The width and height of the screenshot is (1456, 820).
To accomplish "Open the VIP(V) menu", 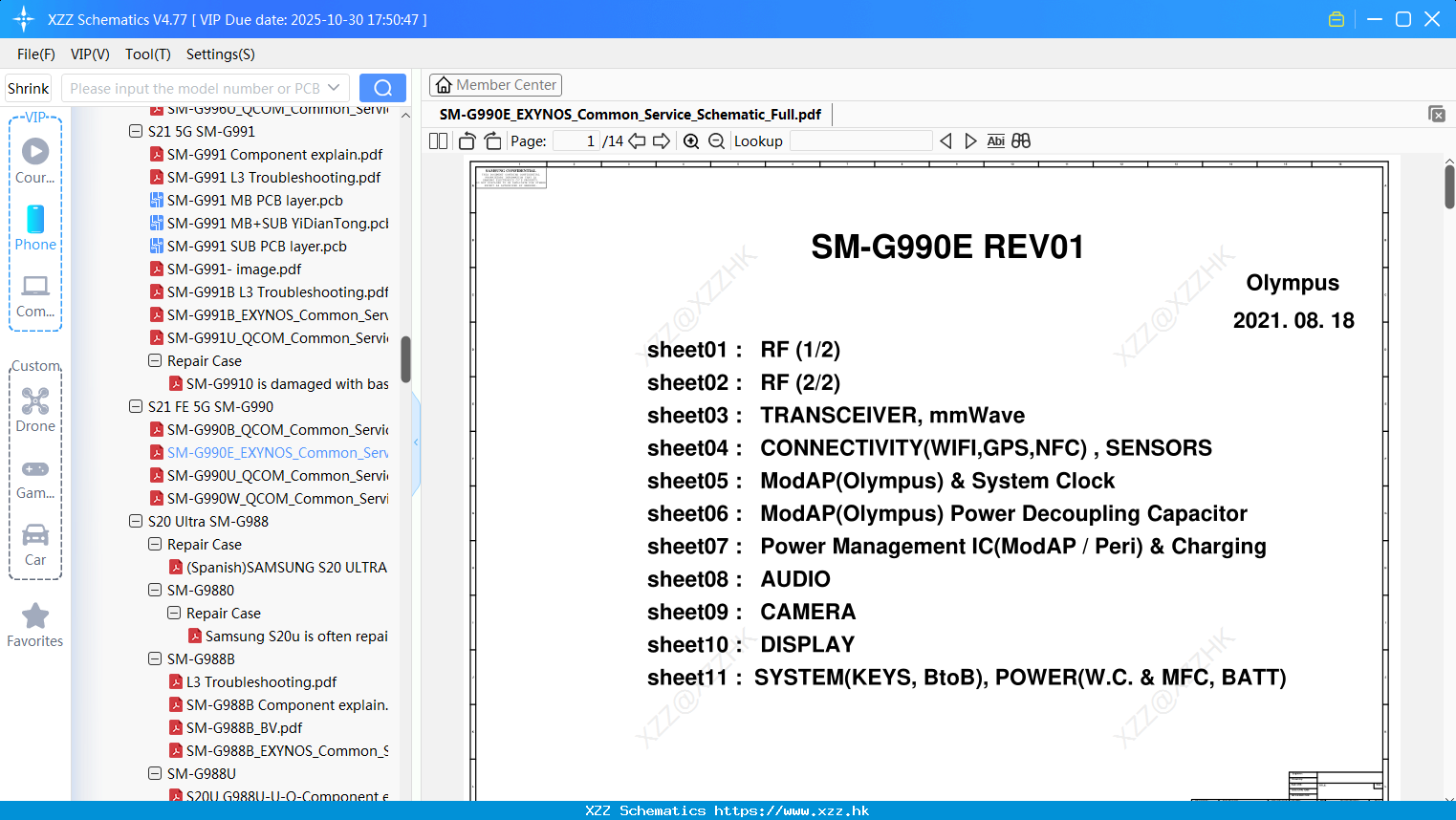I will point(90,54).
